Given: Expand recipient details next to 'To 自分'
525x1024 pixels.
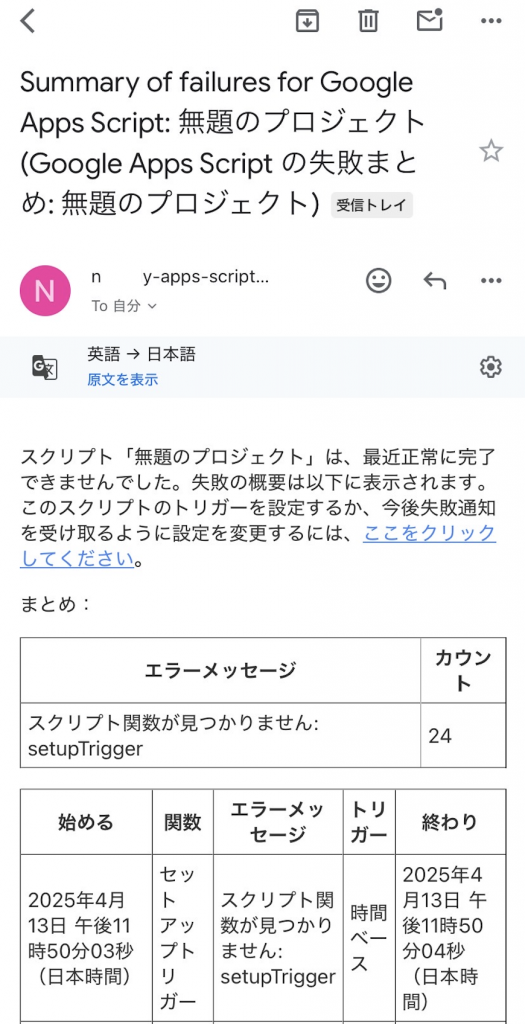Looking at the screenshot, I should tap(152, 306).
